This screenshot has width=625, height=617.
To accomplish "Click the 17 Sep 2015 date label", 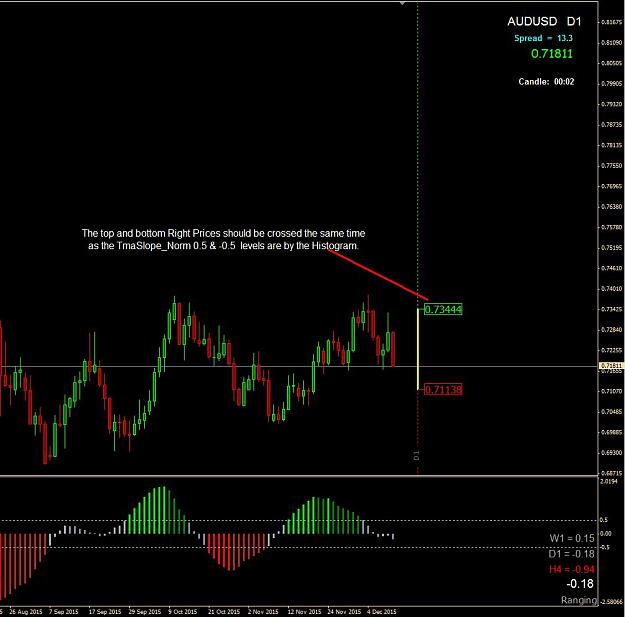I will pyautogui.click(x=105, y=612).
